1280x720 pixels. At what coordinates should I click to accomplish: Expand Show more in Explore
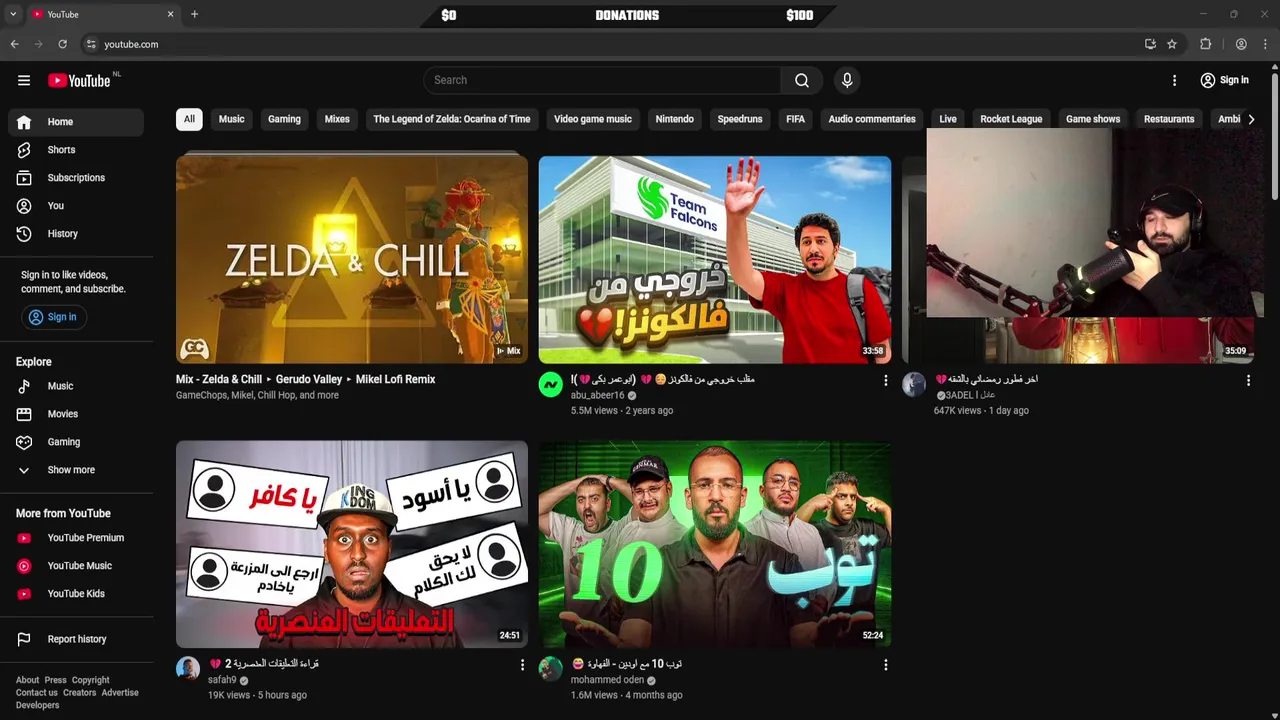[x=76, y=470]
